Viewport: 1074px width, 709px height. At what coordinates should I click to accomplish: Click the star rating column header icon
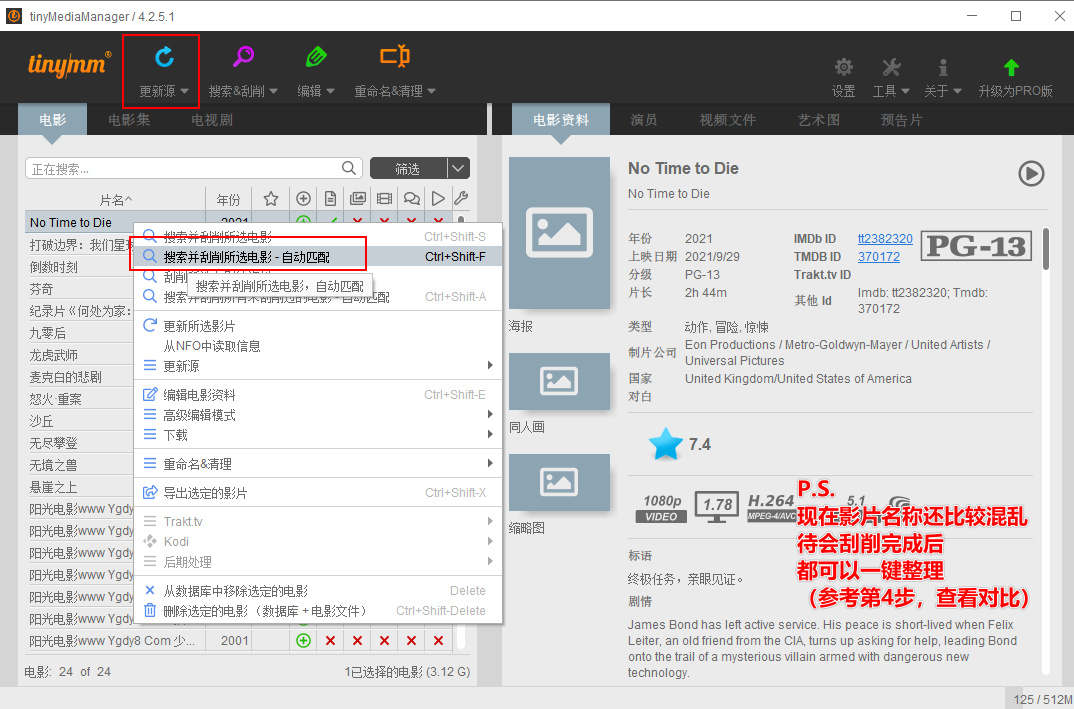tap(271, 199)
